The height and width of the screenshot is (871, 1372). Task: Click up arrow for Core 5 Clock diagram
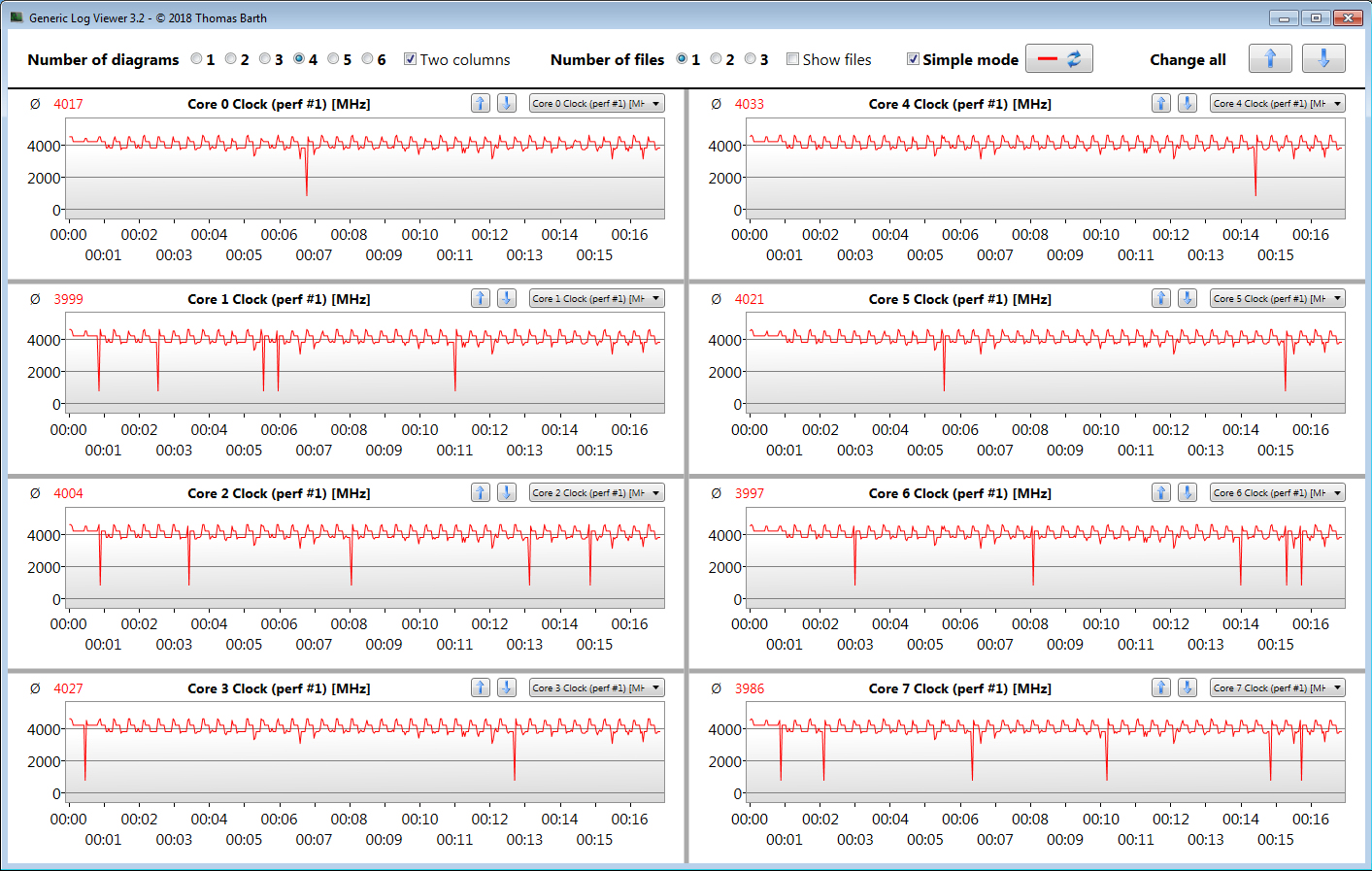tap(1161, 298)
